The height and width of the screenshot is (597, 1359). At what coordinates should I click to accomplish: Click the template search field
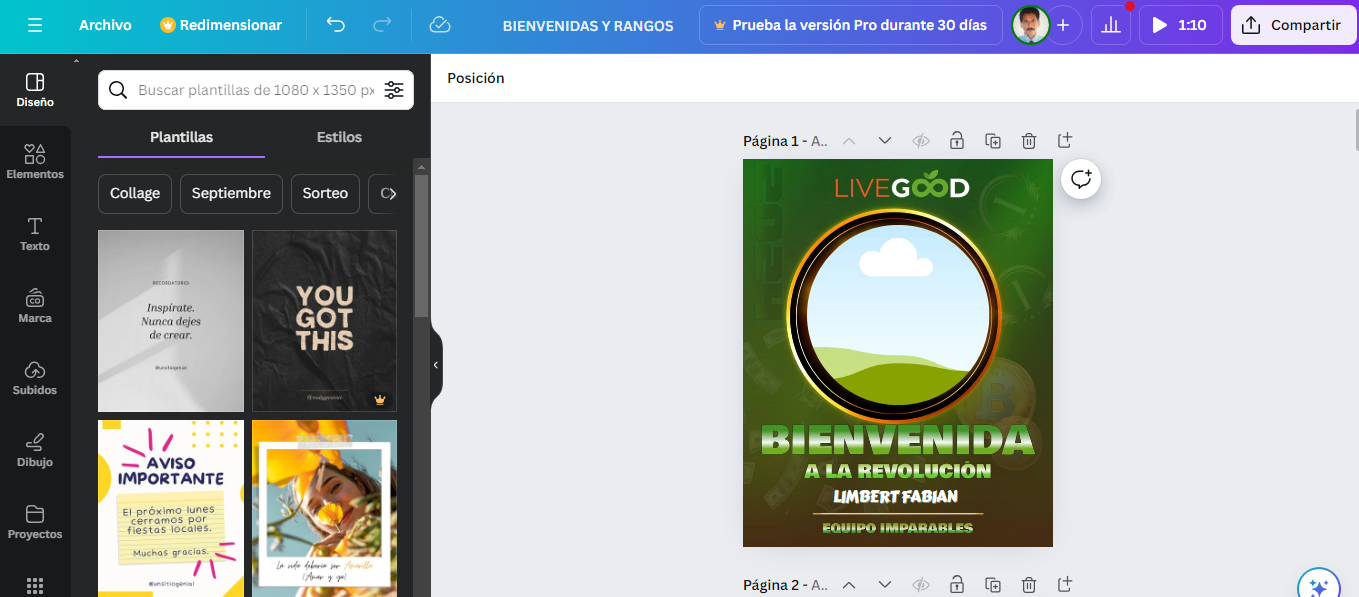click(256, 90)
